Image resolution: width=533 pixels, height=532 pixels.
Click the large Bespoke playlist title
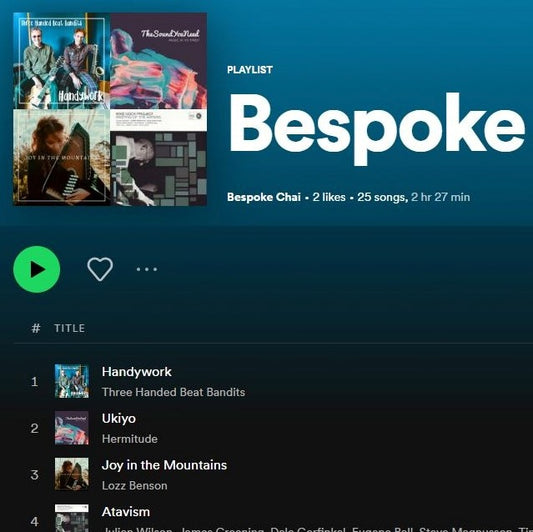(x=377, y=127)
